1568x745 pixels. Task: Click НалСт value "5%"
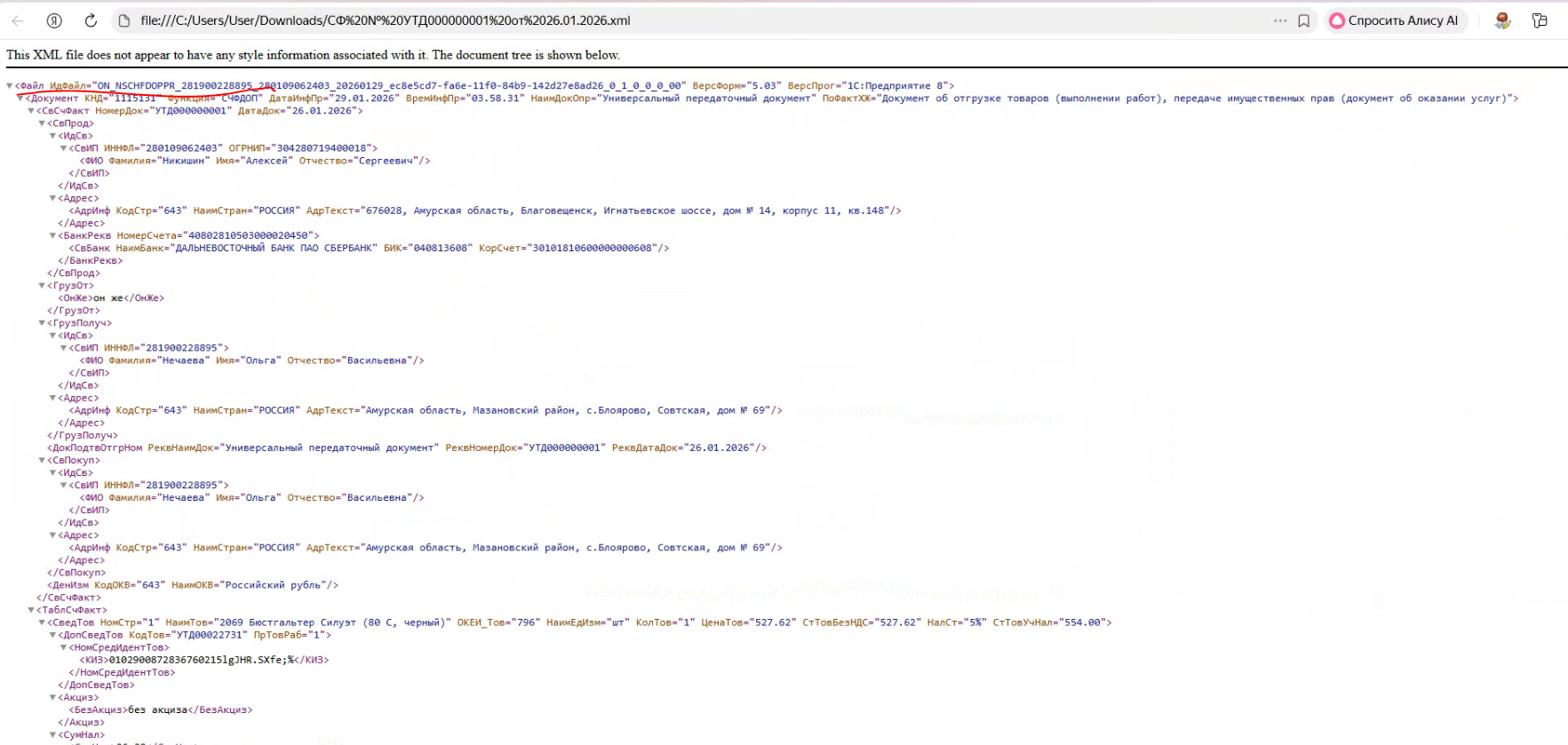point(975,622)
